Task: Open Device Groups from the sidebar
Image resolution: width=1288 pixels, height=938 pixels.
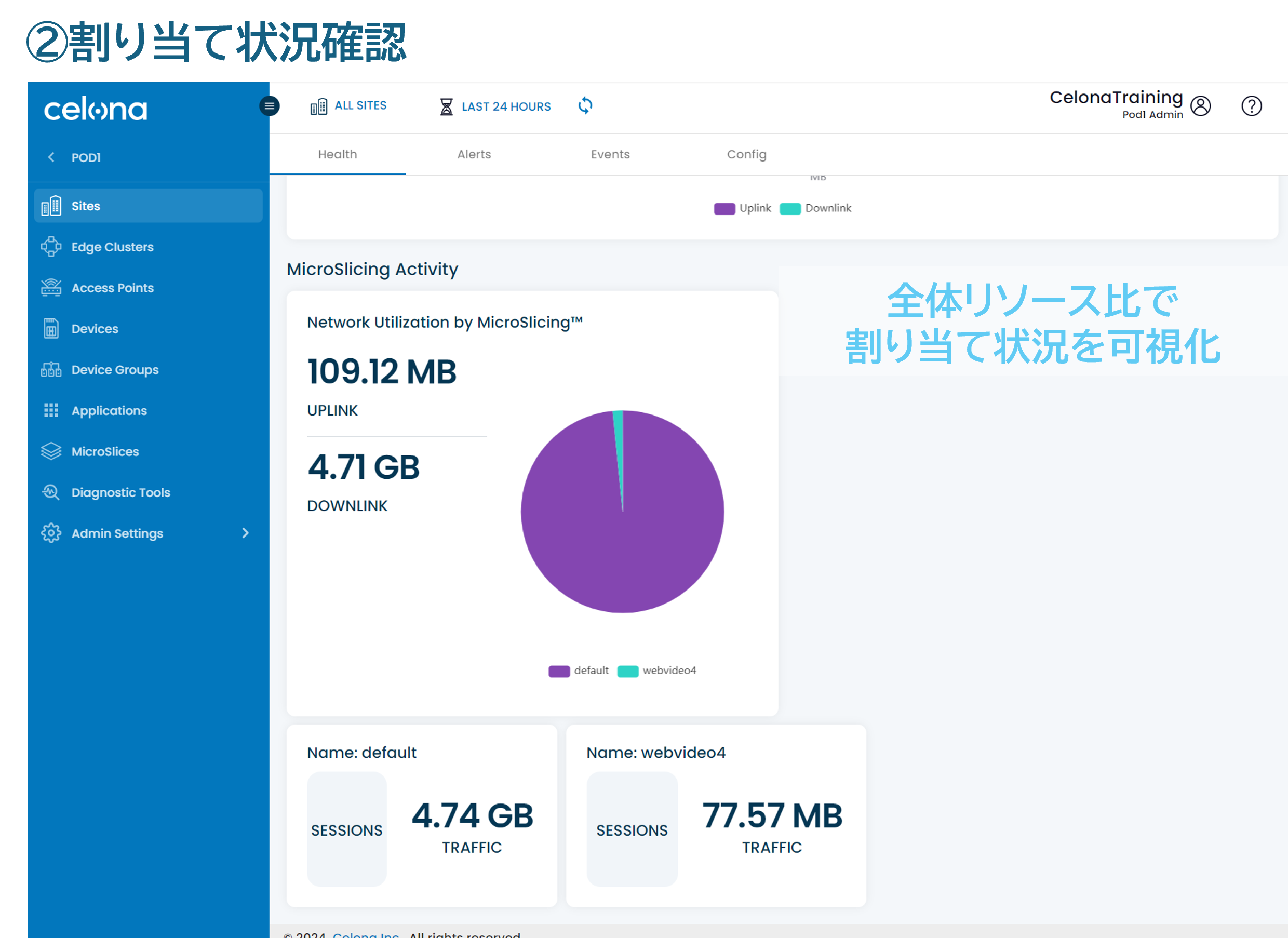Action: pos(115,369)
